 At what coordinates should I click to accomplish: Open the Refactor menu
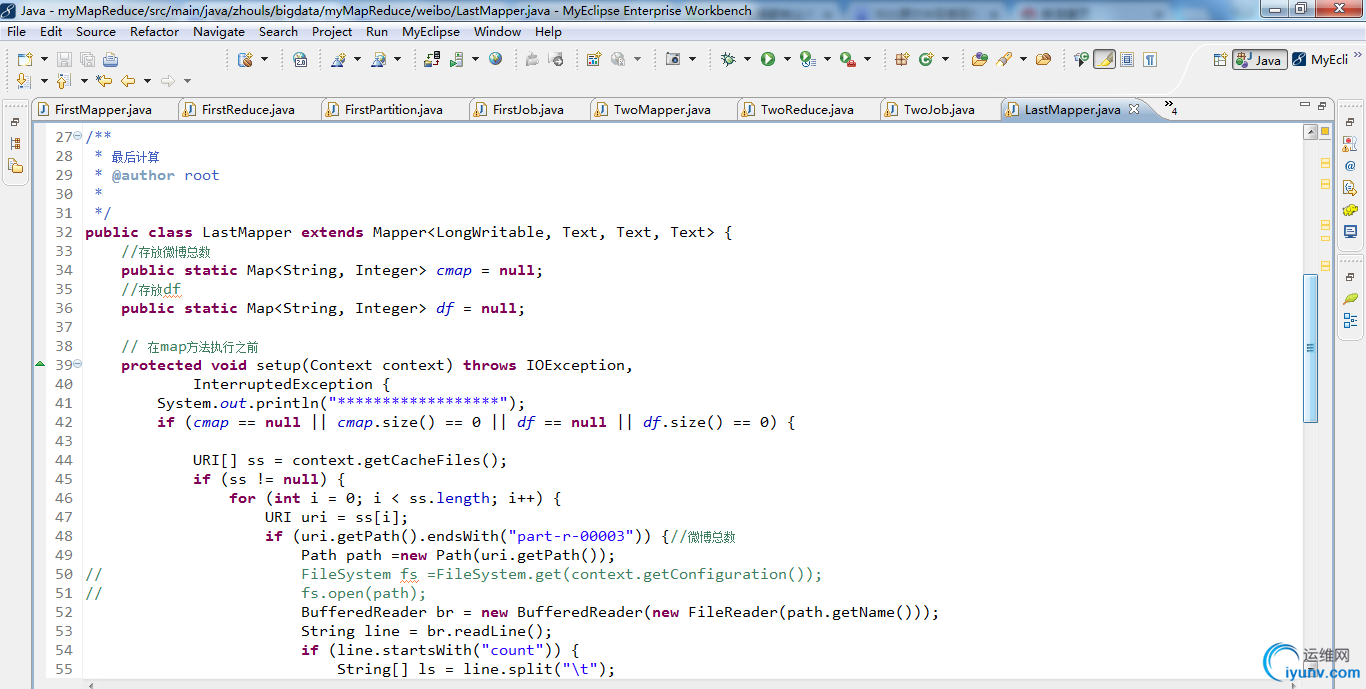tap(154, 31)
